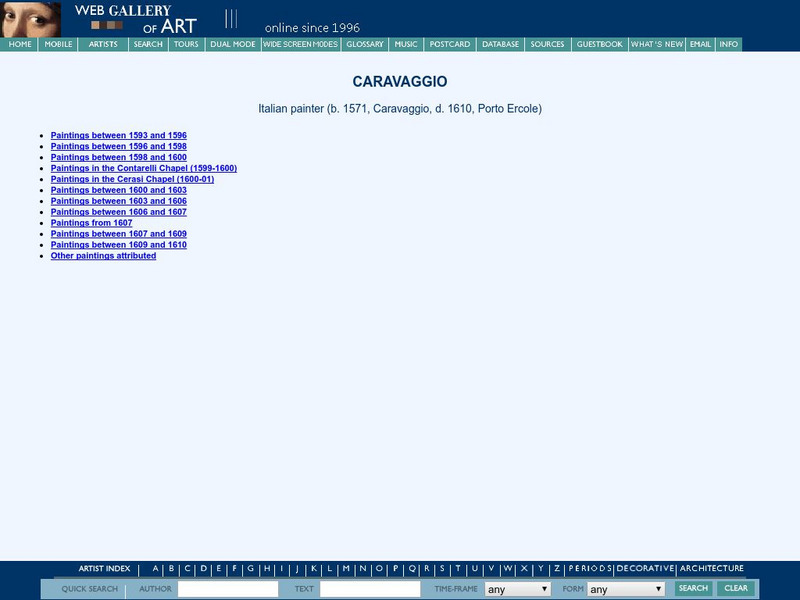Jump to artist index letter G
Screen dimensions: 800x600
click(251, 568)
